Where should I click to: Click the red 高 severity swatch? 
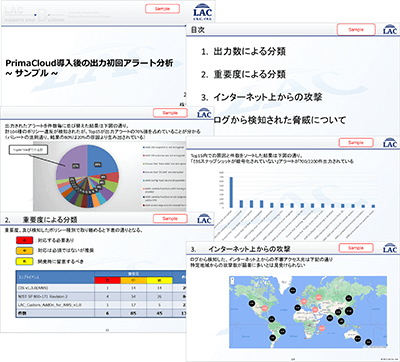(24, 240)
